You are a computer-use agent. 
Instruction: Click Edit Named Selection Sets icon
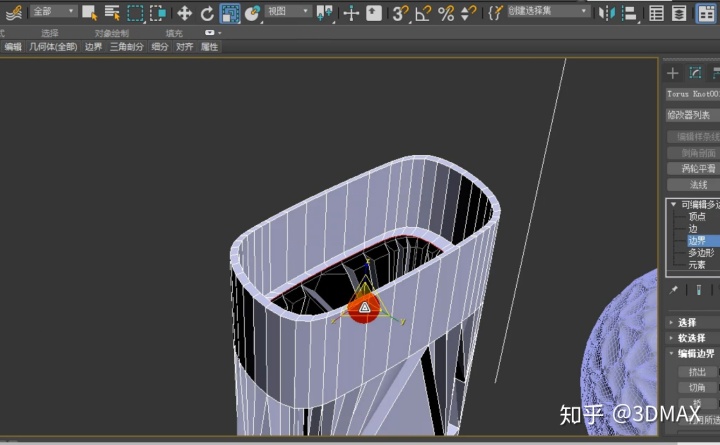pos(495,13)
